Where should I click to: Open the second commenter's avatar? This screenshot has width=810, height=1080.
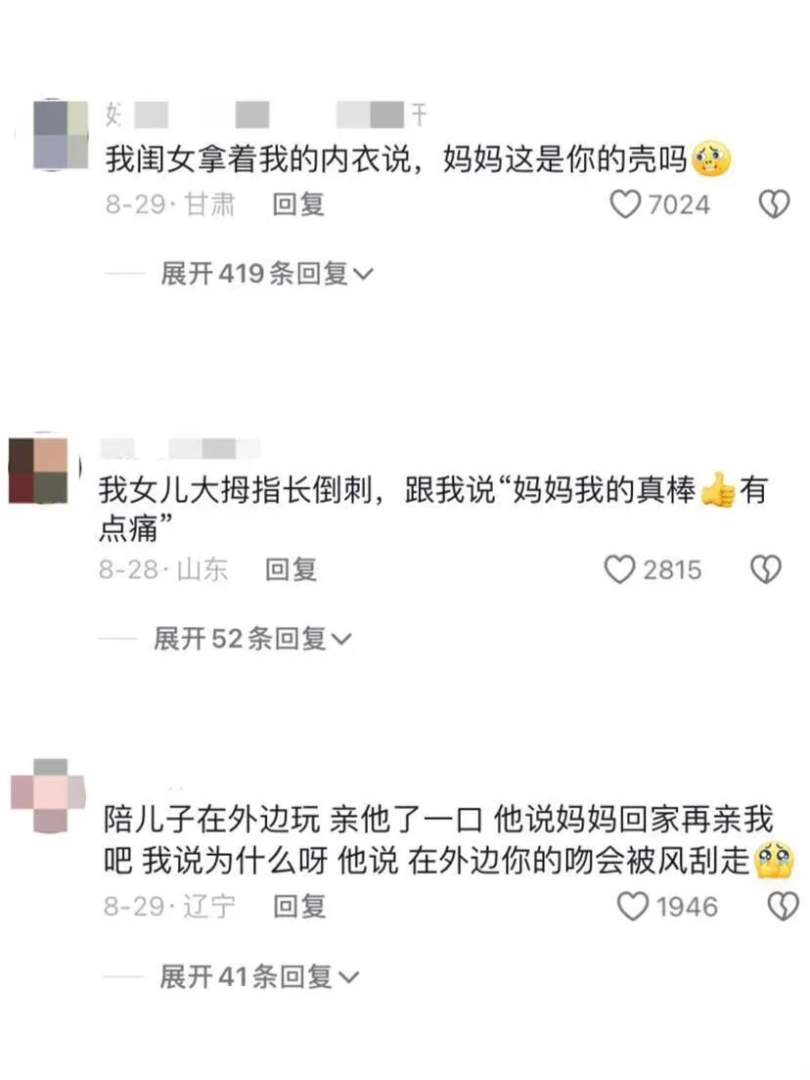pos(38,470)
